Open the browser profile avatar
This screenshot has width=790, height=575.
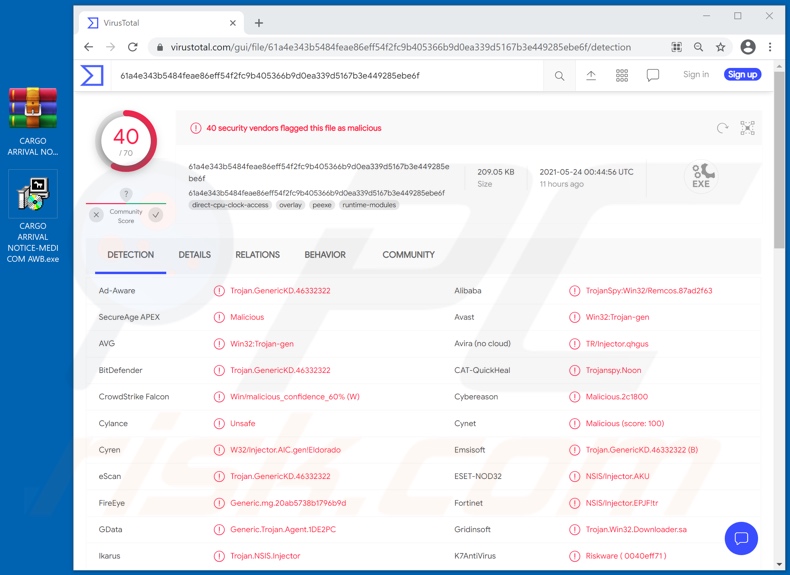click(748, 47)
